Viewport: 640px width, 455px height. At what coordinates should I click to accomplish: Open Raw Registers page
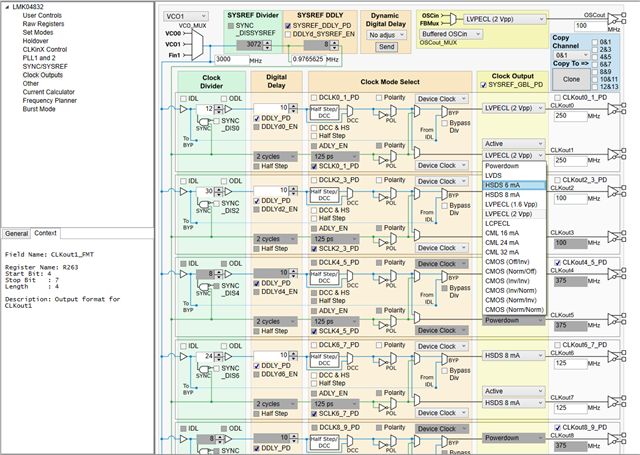(x=43, y=24)
